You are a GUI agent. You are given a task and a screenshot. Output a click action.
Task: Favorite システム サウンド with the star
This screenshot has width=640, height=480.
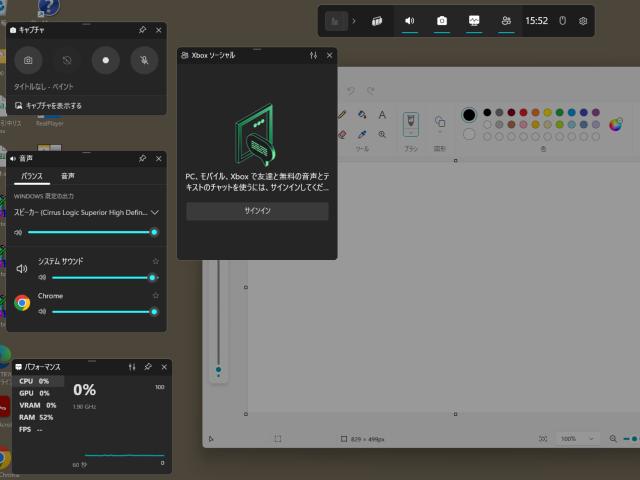point(156,261)
